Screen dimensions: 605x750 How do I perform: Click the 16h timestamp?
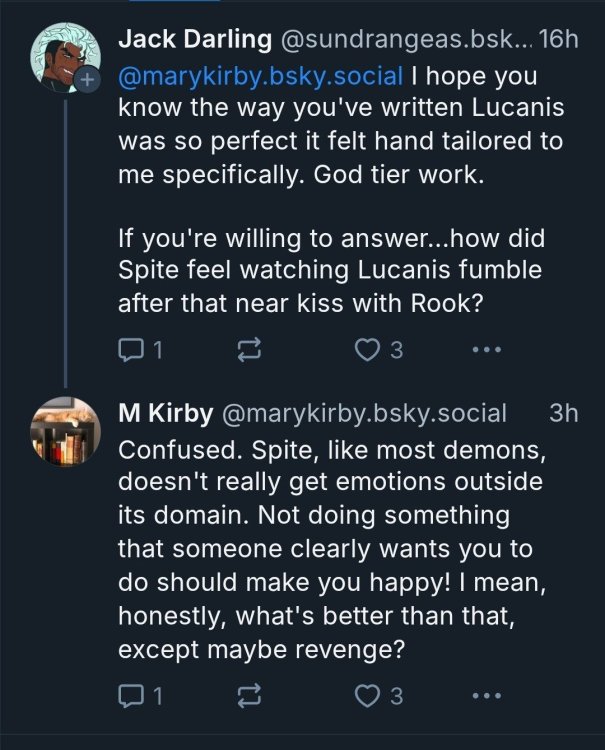[x=558, y=40]
